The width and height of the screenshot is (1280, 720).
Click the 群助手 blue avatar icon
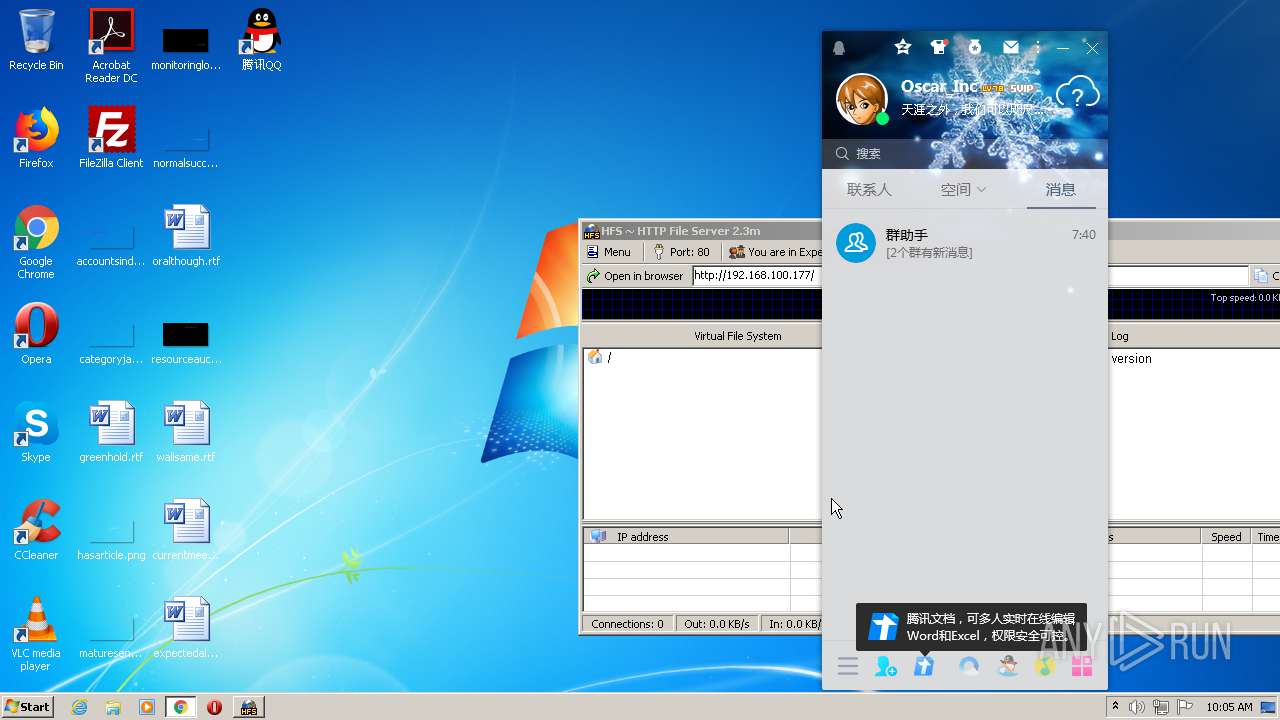[x=856, y=243]
